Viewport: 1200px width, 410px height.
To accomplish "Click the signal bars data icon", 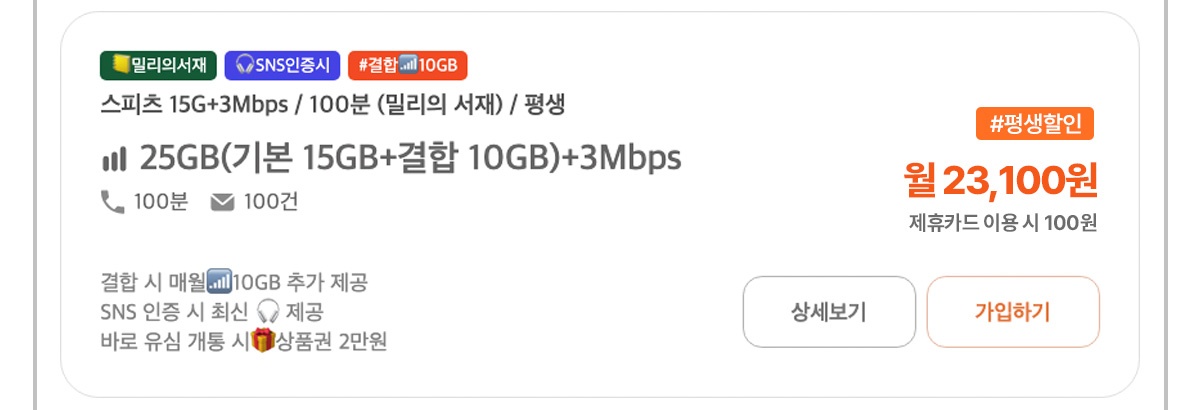I will [x=114, y=158].
